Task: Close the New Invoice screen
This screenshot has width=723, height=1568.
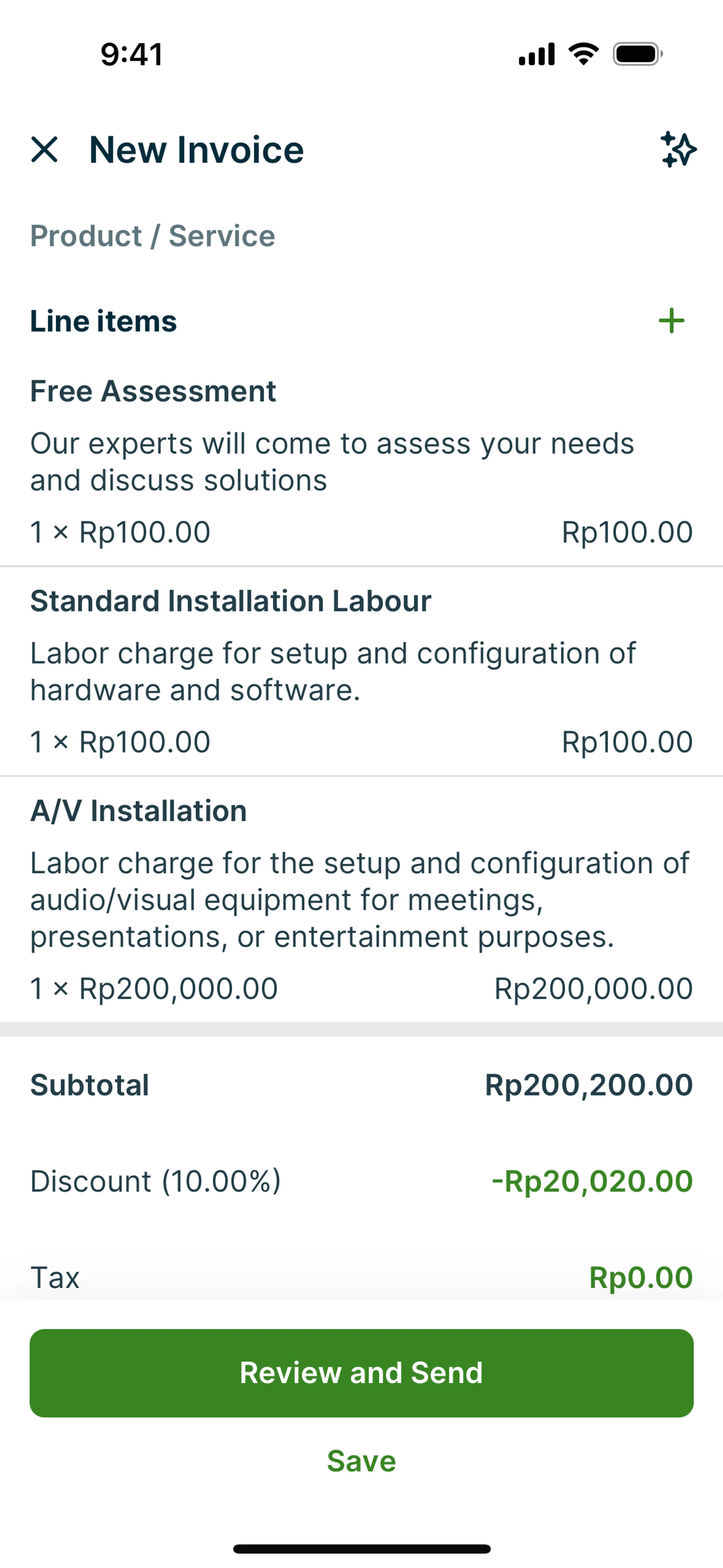Action: pos(44,150)
